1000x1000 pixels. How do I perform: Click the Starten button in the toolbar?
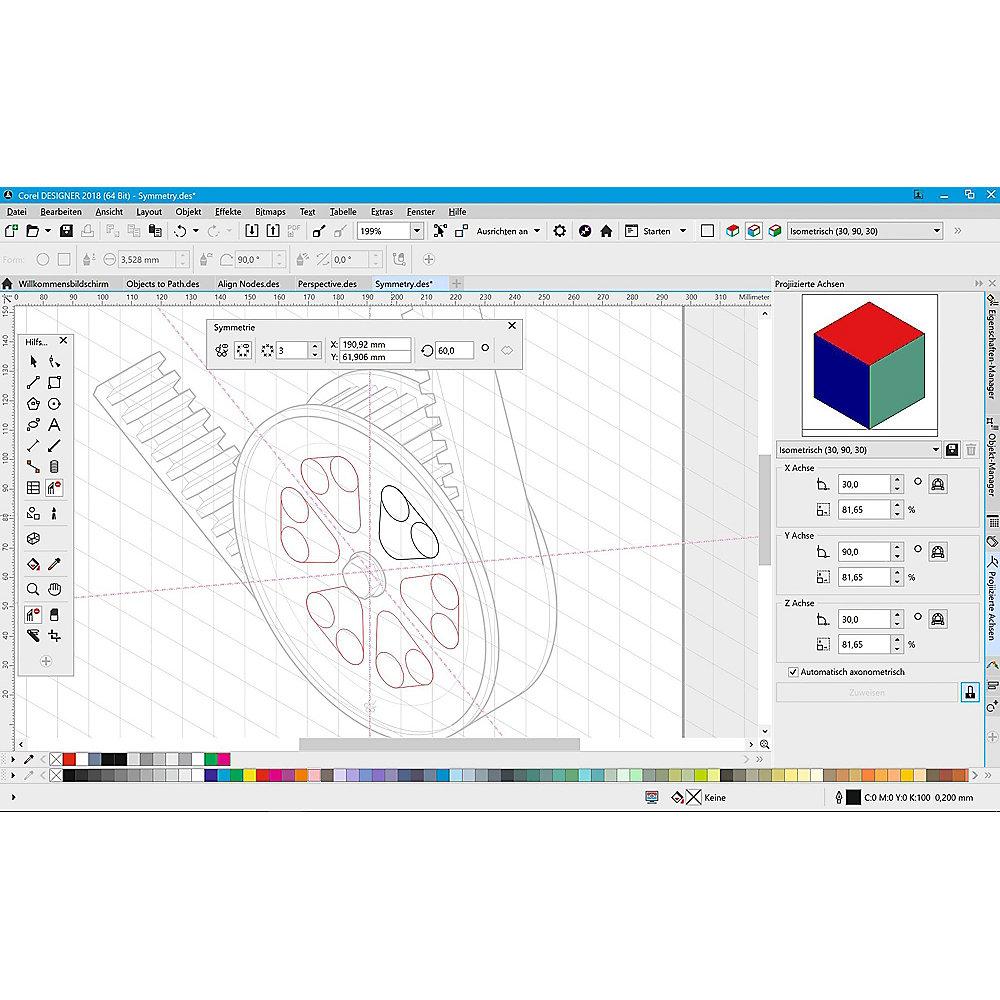tap(657, 231)
